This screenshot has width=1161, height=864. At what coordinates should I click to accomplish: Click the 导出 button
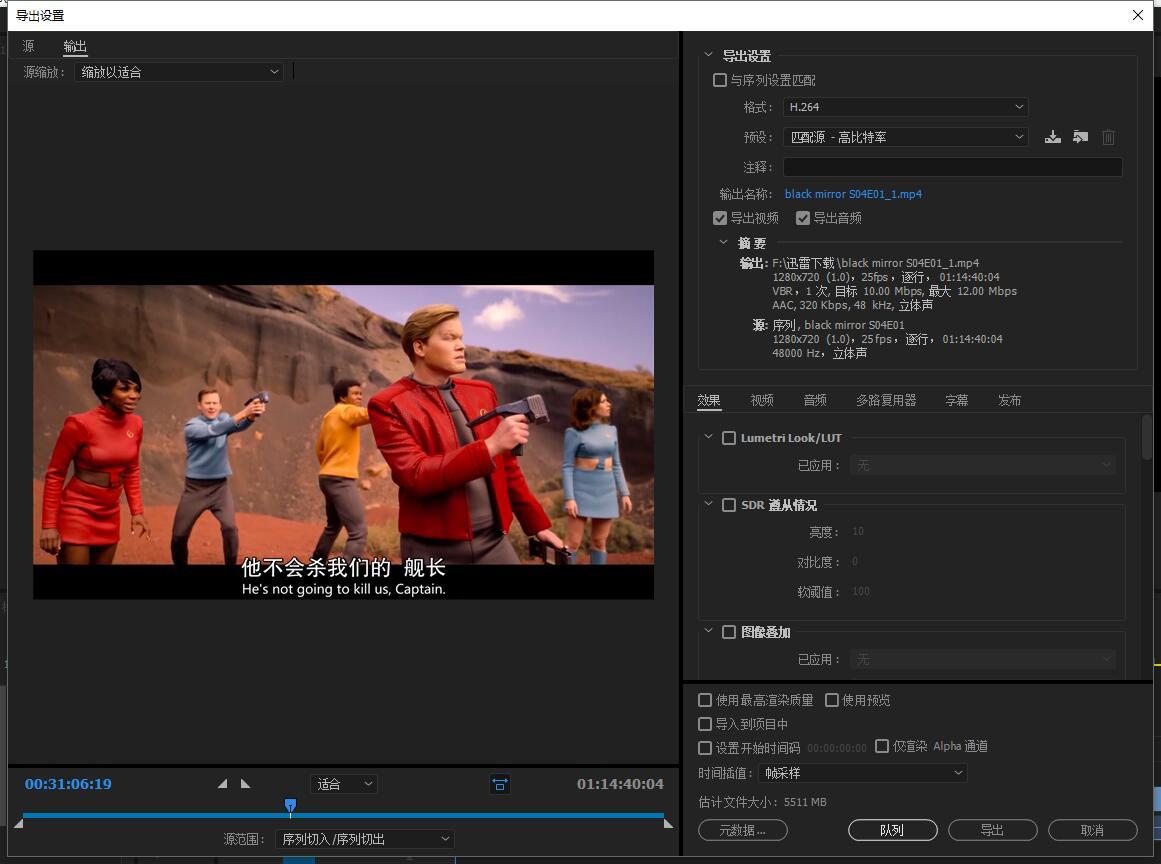pos(992,830)
